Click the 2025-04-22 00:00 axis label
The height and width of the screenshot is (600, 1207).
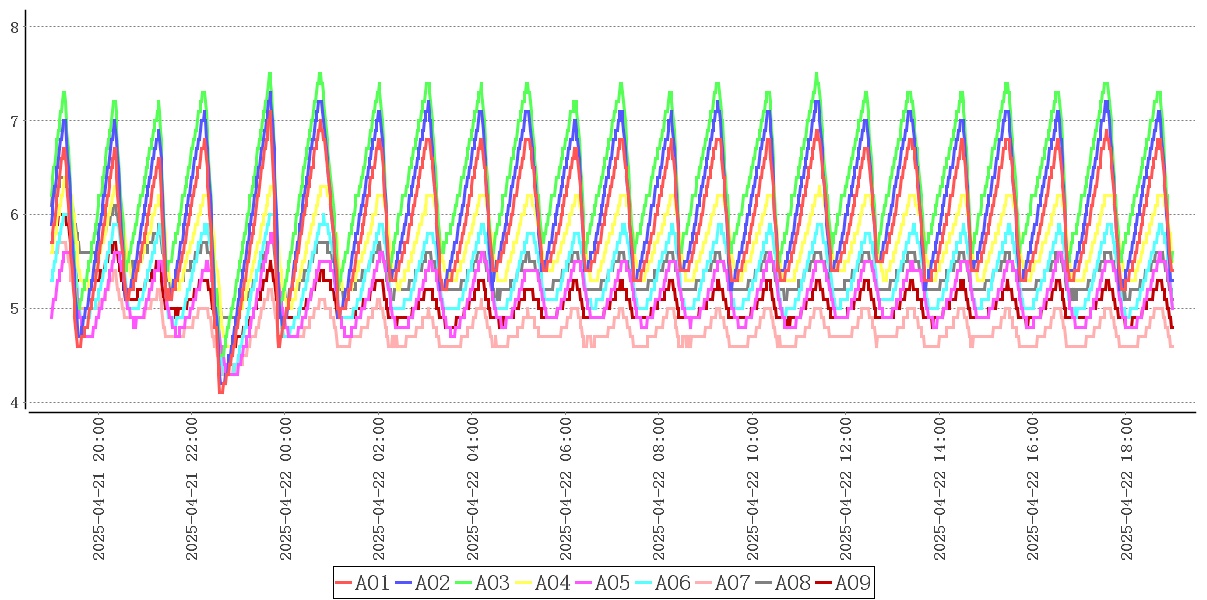pyautogui.click(x=286, y=489)
